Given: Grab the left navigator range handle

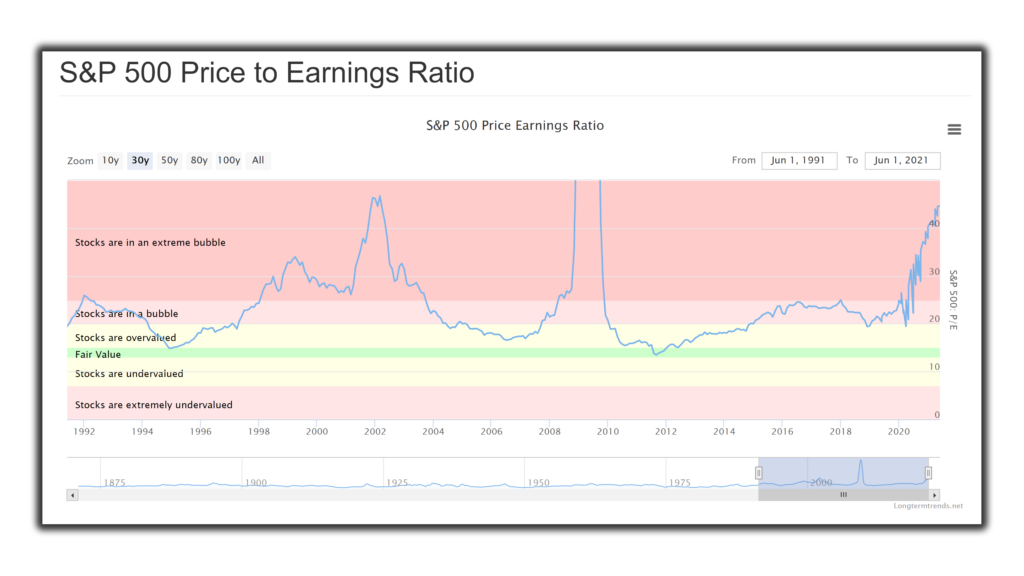Looking at the screenshot, I should pos(758,472).
